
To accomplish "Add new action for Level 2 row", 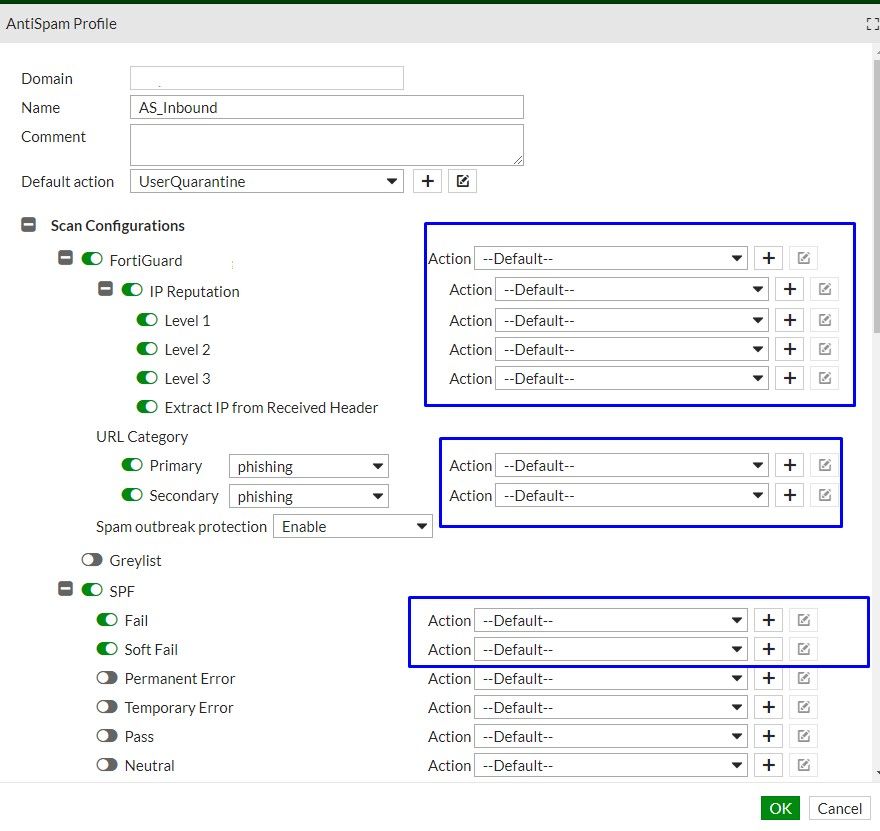I will click(x=789, y=349).
